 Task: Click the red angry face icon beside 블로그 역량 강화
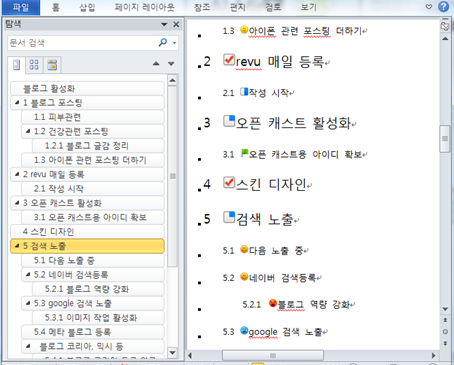point(273,303)
